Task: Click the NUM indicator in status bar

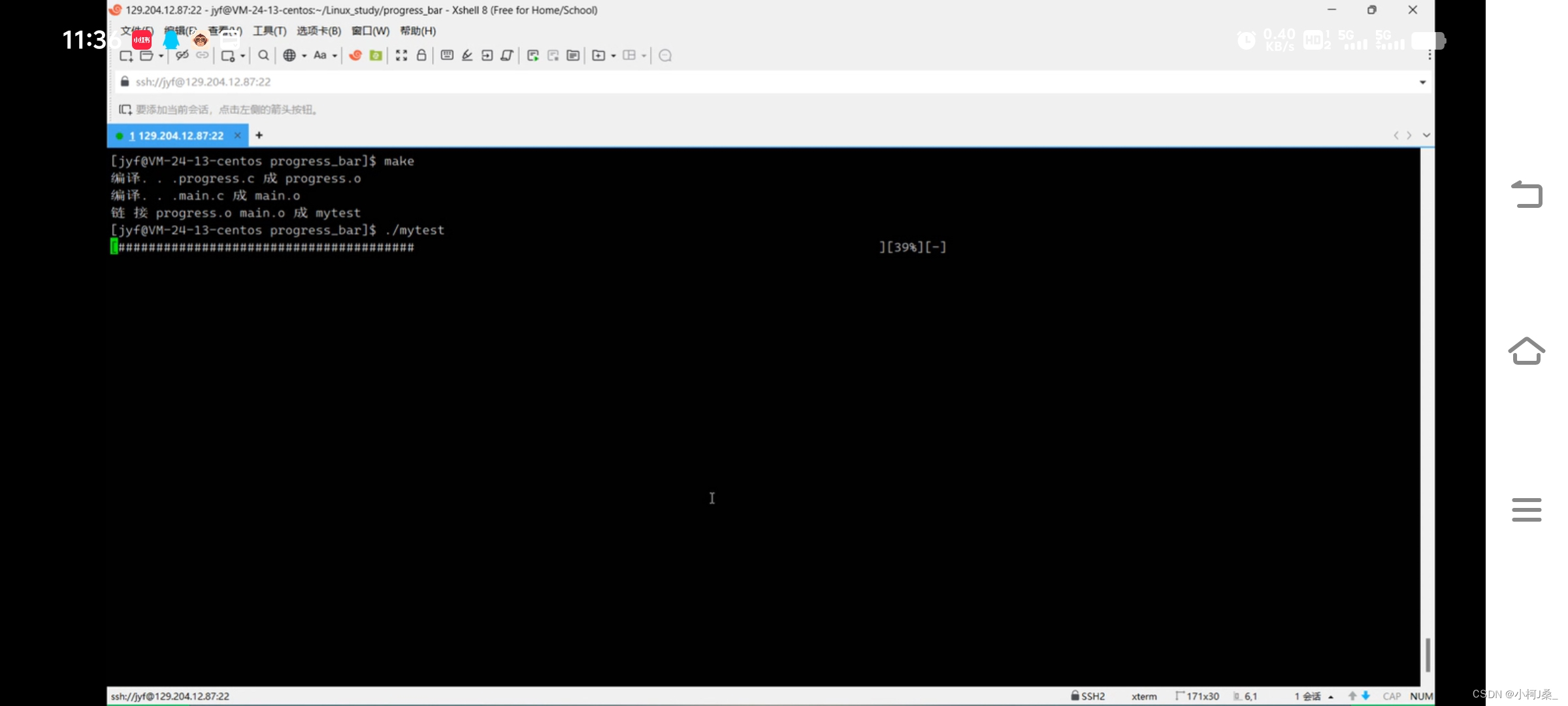Action: click(x=1421, y=696)
